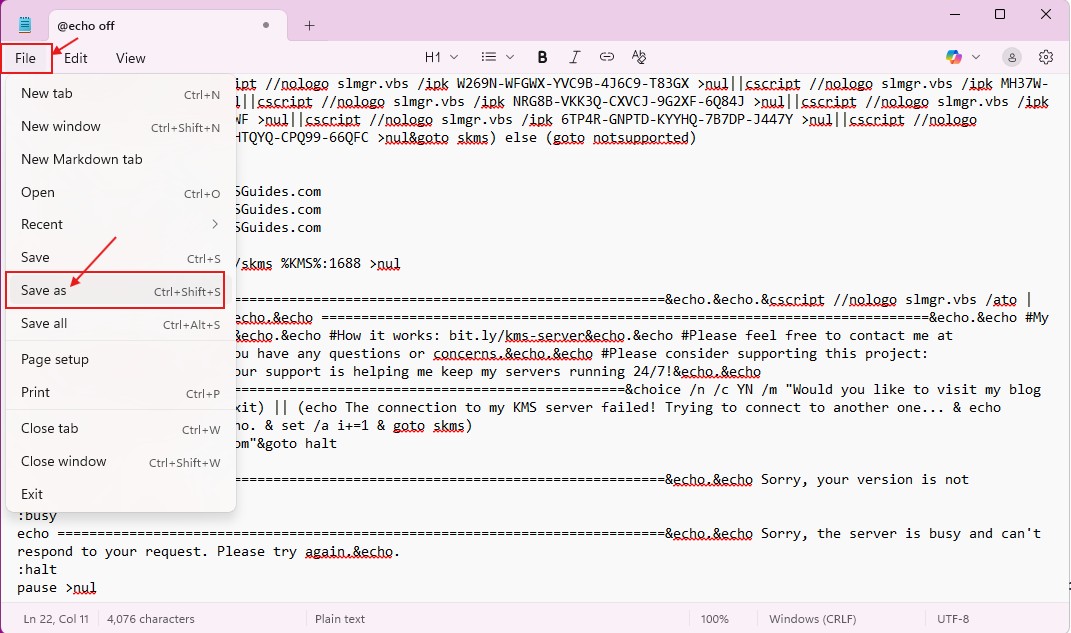1071x633 pixels.
Task: Apply italic formatting
Action: click(574, 57)
